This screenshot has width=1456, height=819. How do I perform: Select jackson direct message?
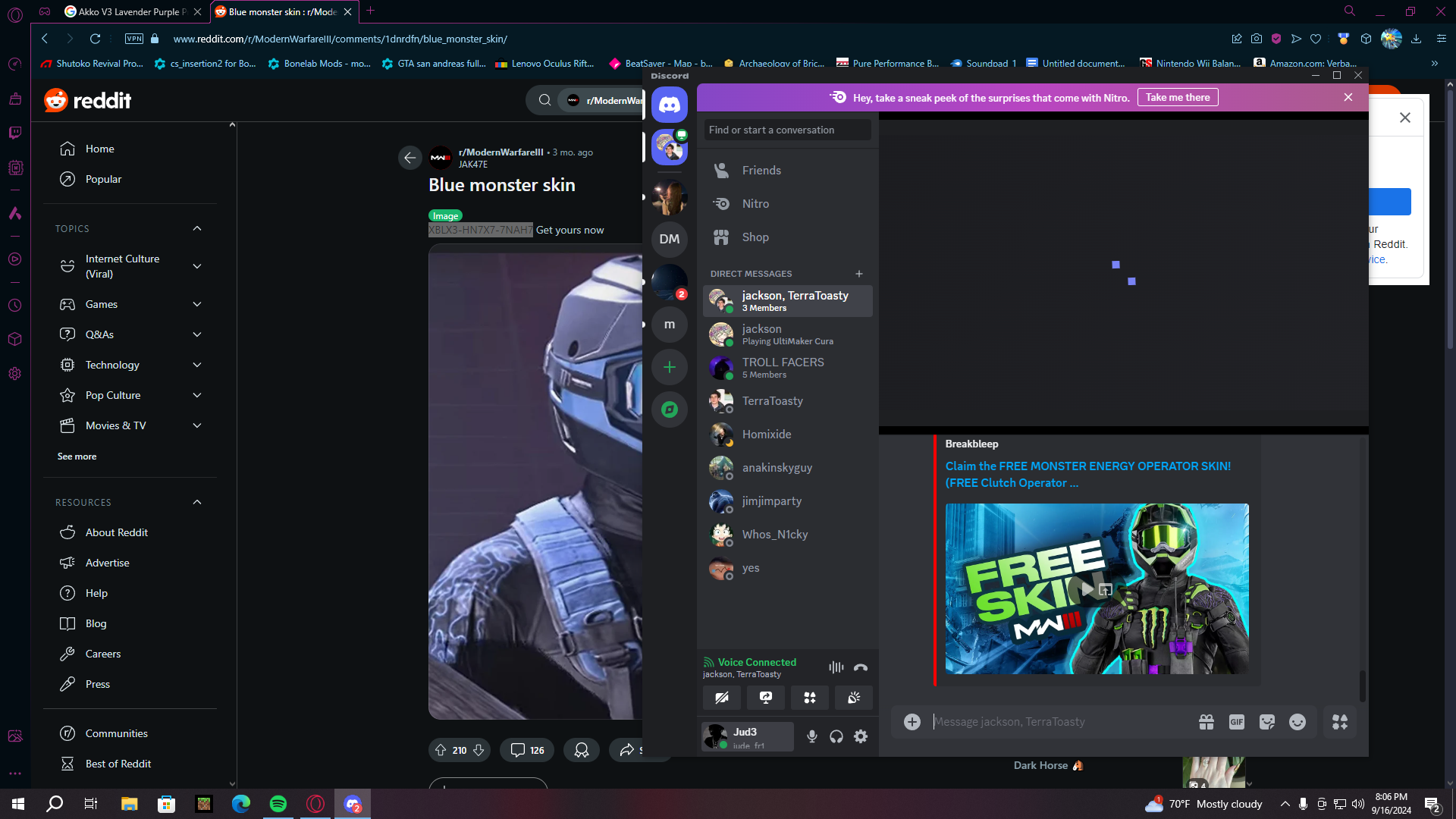[787, 334]
